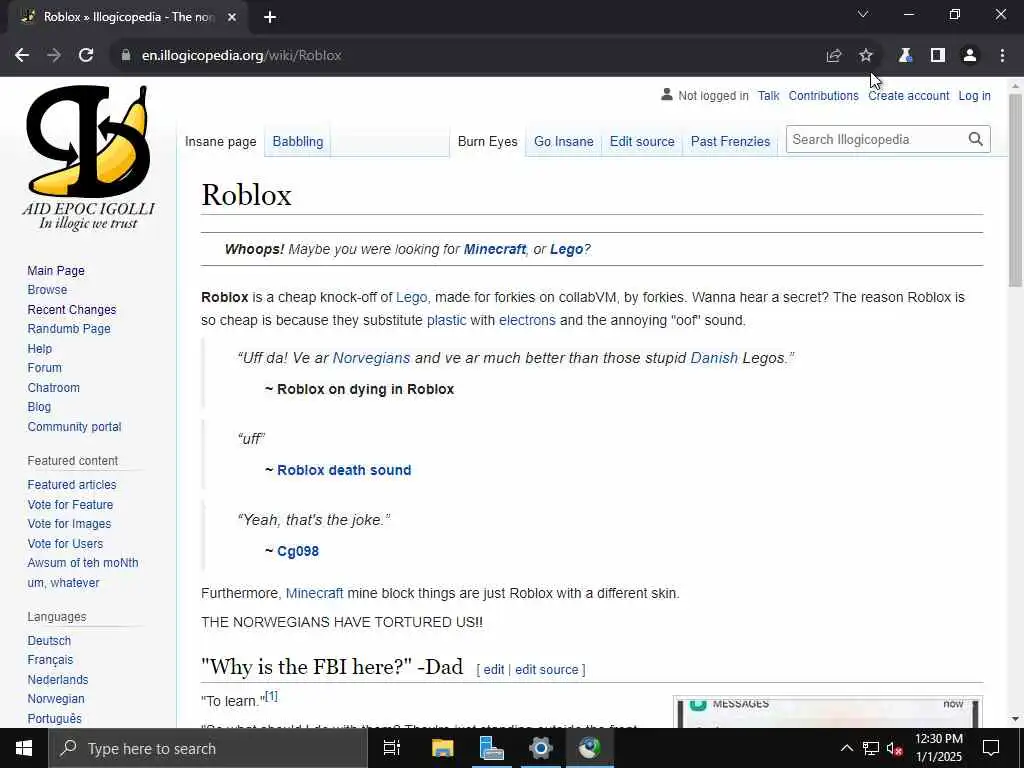Screen dimensions: 1024x768
Task: Open the network status tray icon
Action: tap(871, 748)
